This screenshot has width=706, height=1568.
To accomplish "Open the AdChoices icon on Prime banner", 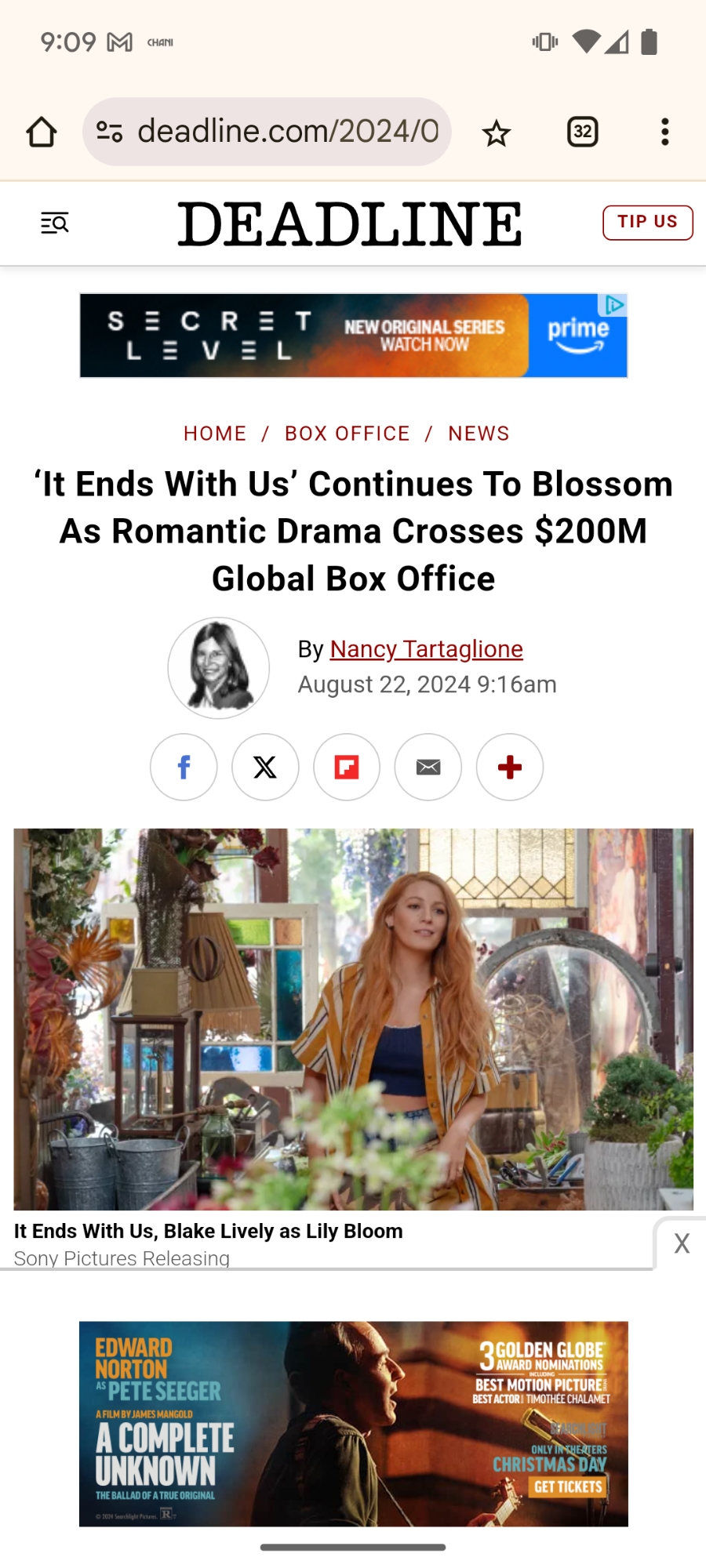I will pos(613,304).
